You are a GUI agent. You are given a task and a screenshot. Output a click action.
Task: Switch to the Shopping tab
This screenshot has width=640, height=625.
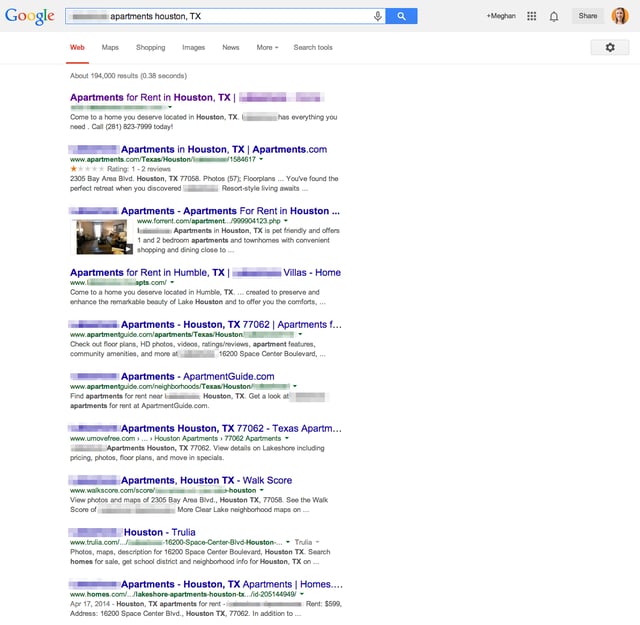click(x=151, y=47)
